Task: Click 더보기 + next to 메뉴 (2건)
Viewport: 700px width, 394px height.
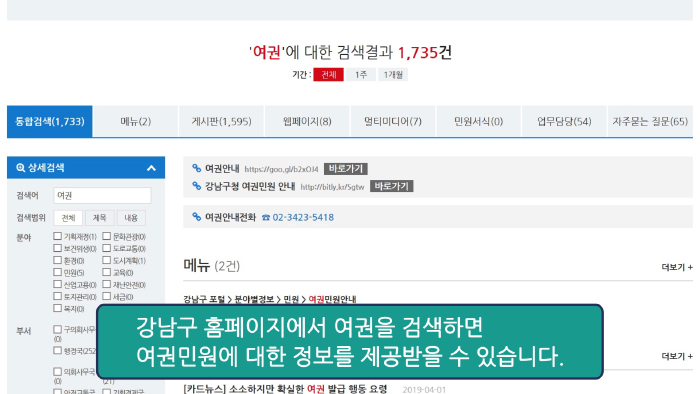Action: (677, 267)
